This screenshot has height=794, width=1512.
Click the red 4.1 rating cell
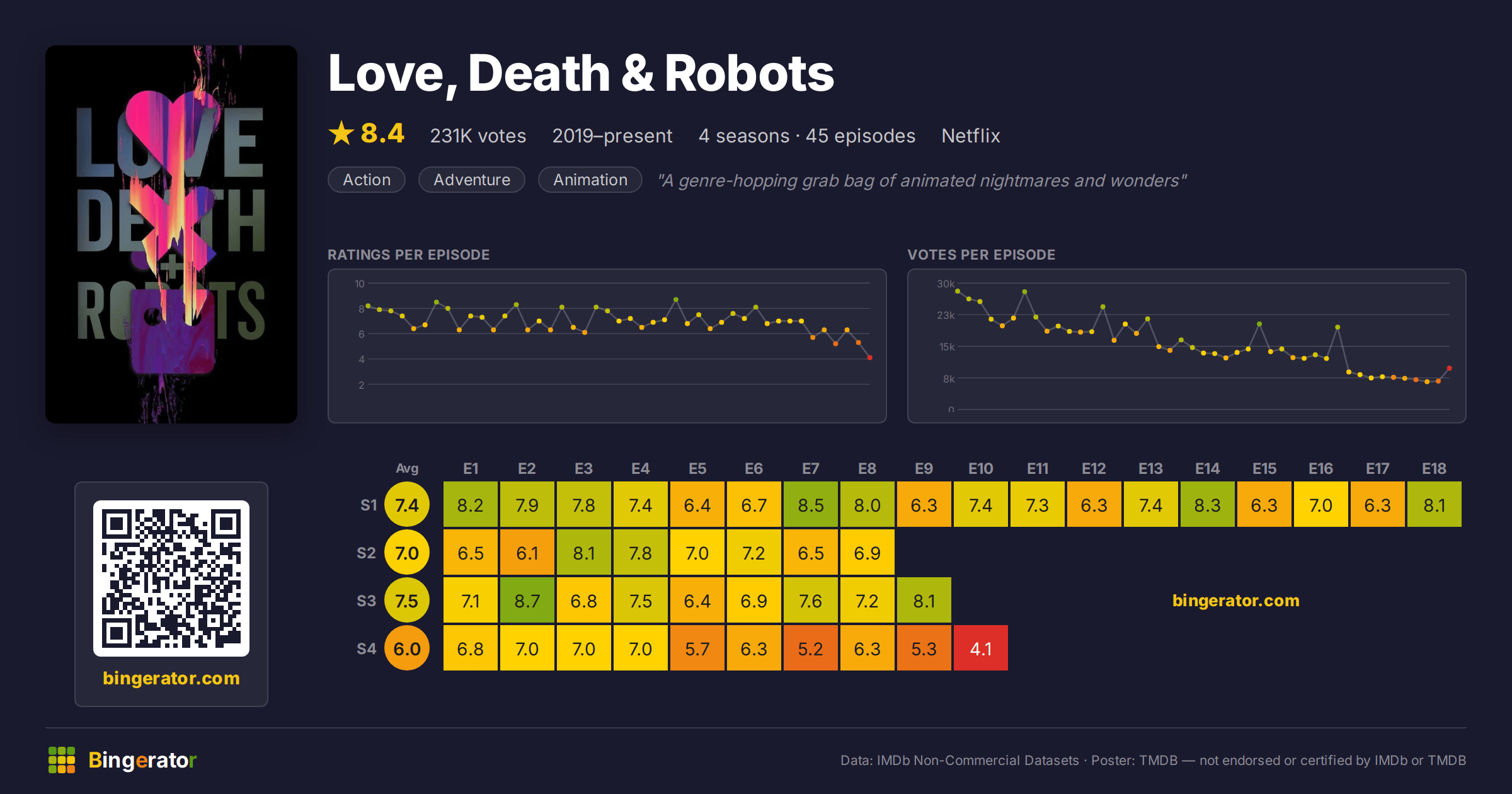[981, 648]
